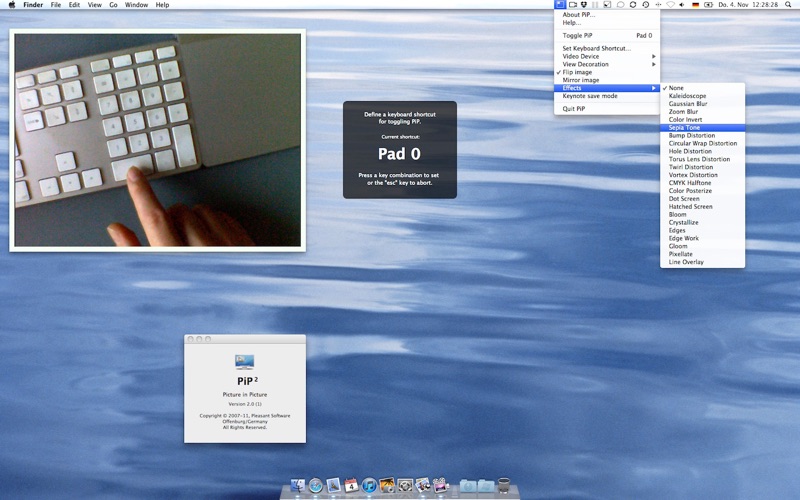
Task: Click the volume speaker status icon
Action: [x=682, y=5]
